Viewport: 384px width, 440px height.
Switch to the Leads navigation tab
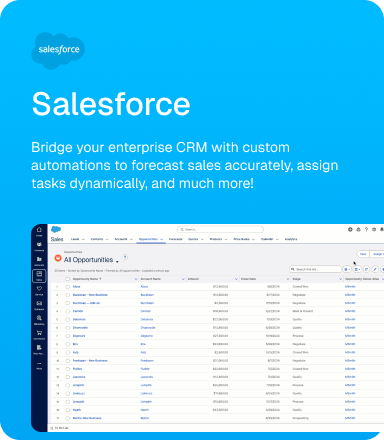pyautogui.click(x=75, y=239)
